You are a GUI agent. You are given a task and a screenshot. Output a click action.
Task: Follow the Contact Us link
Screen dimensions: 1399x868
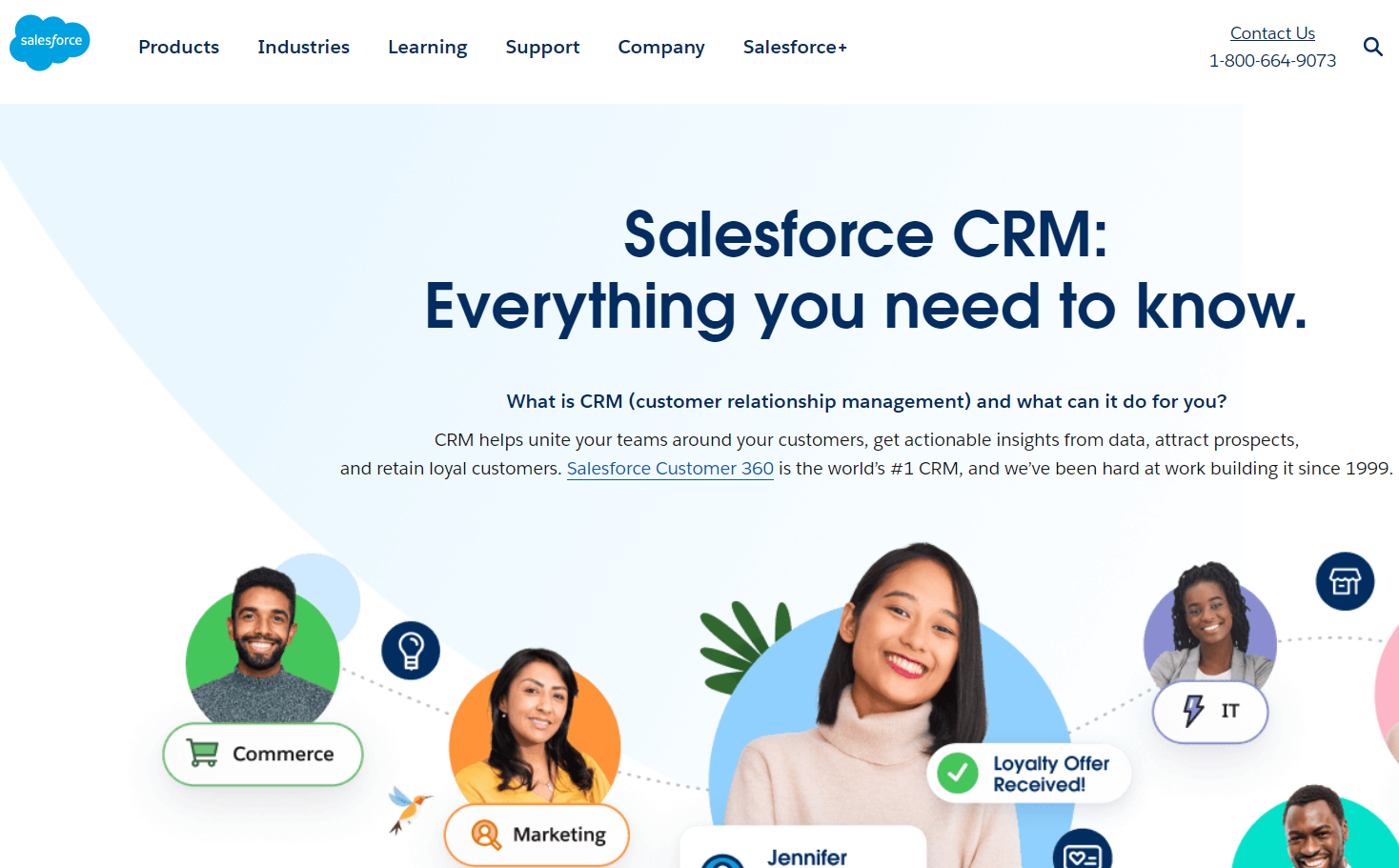[1272, 33]
